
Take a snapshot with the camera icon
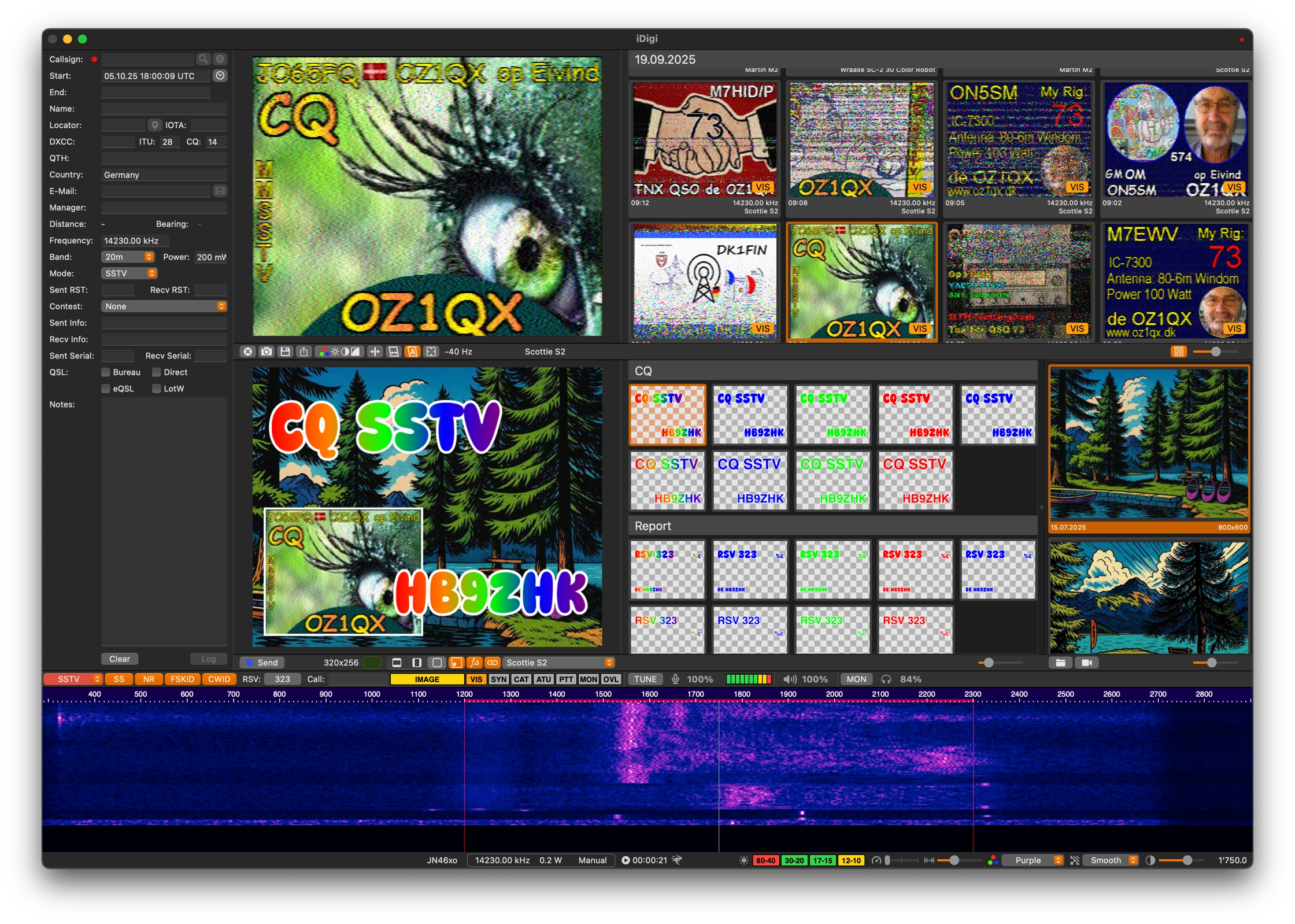click(267, 352)
